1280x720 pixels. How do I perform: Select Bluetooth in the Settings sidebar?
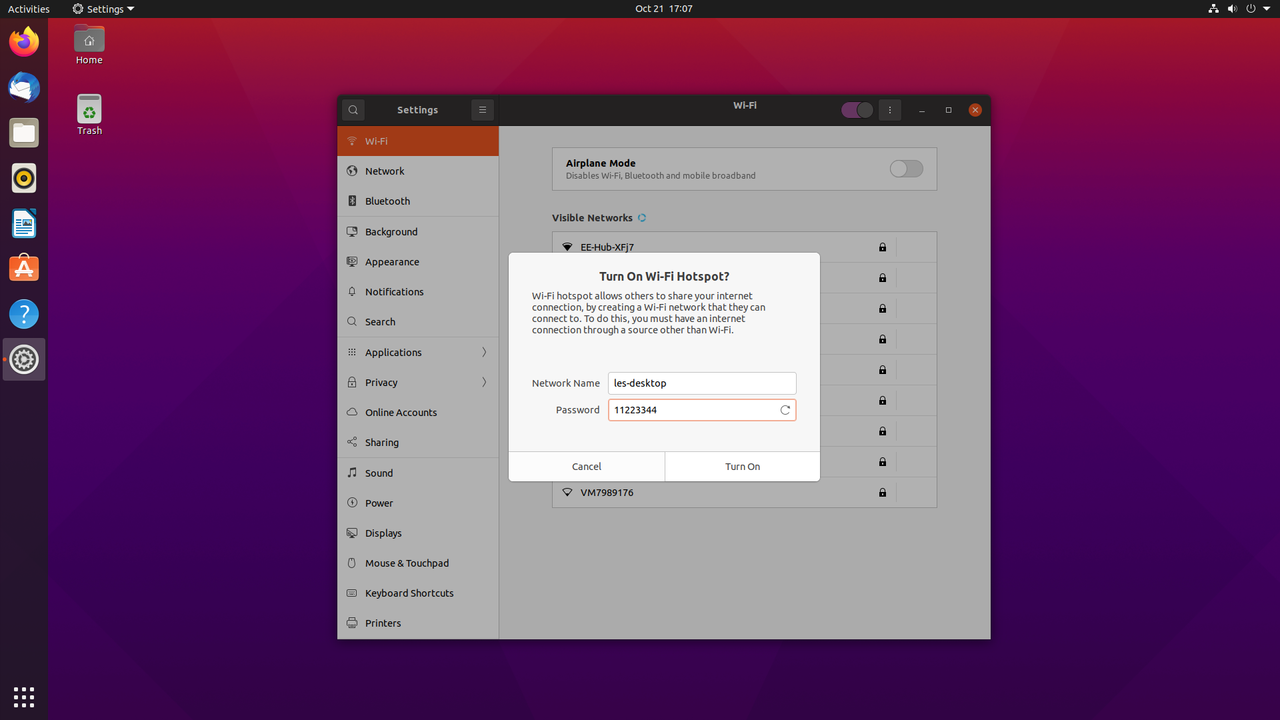click(418, 201)
